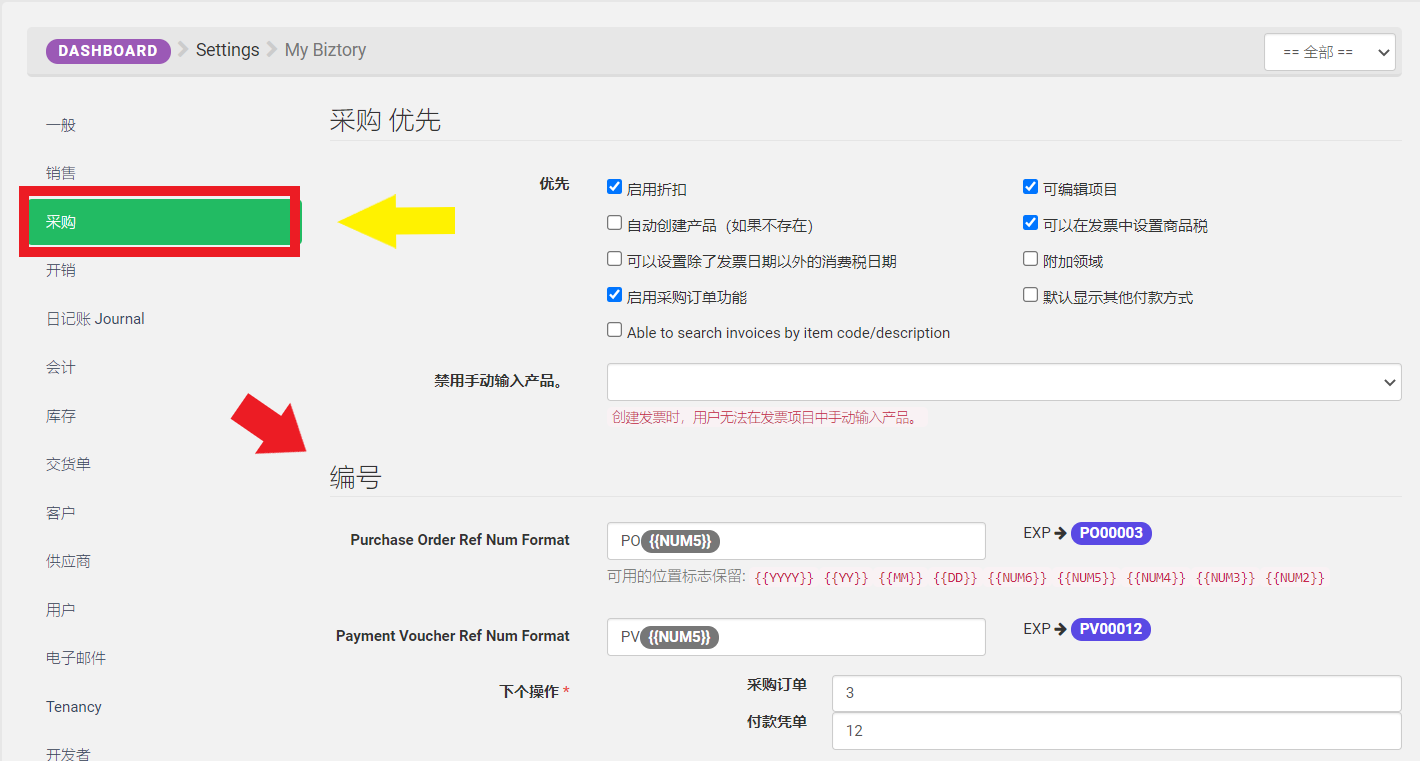1420x761 pixels.
Task: Click the 采购 优先 section heading
Action: pyautogui.click(x=385, y=121)
